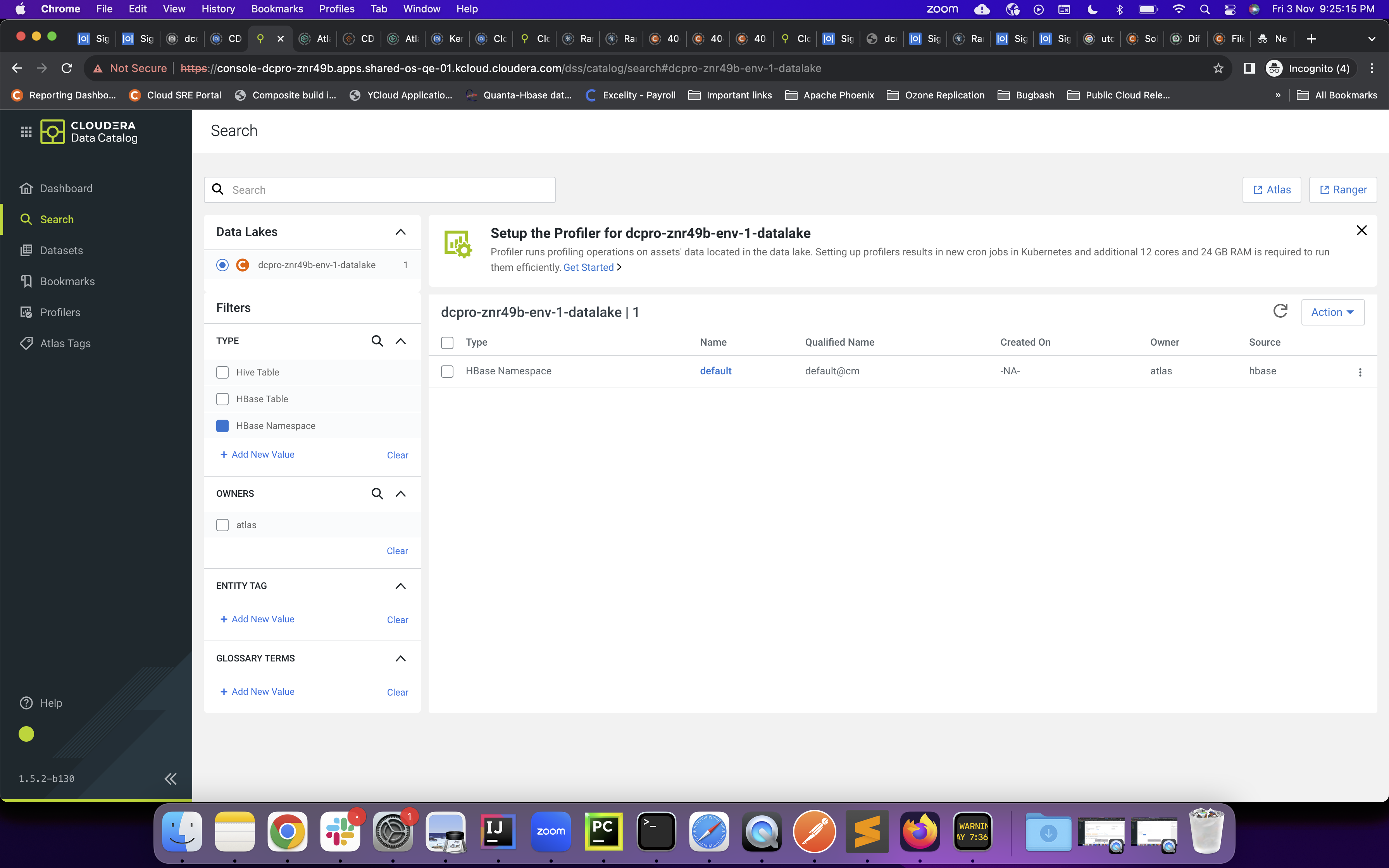Open Atlas Tags in sidebar

pyautogui.click(x=65, y=343)
